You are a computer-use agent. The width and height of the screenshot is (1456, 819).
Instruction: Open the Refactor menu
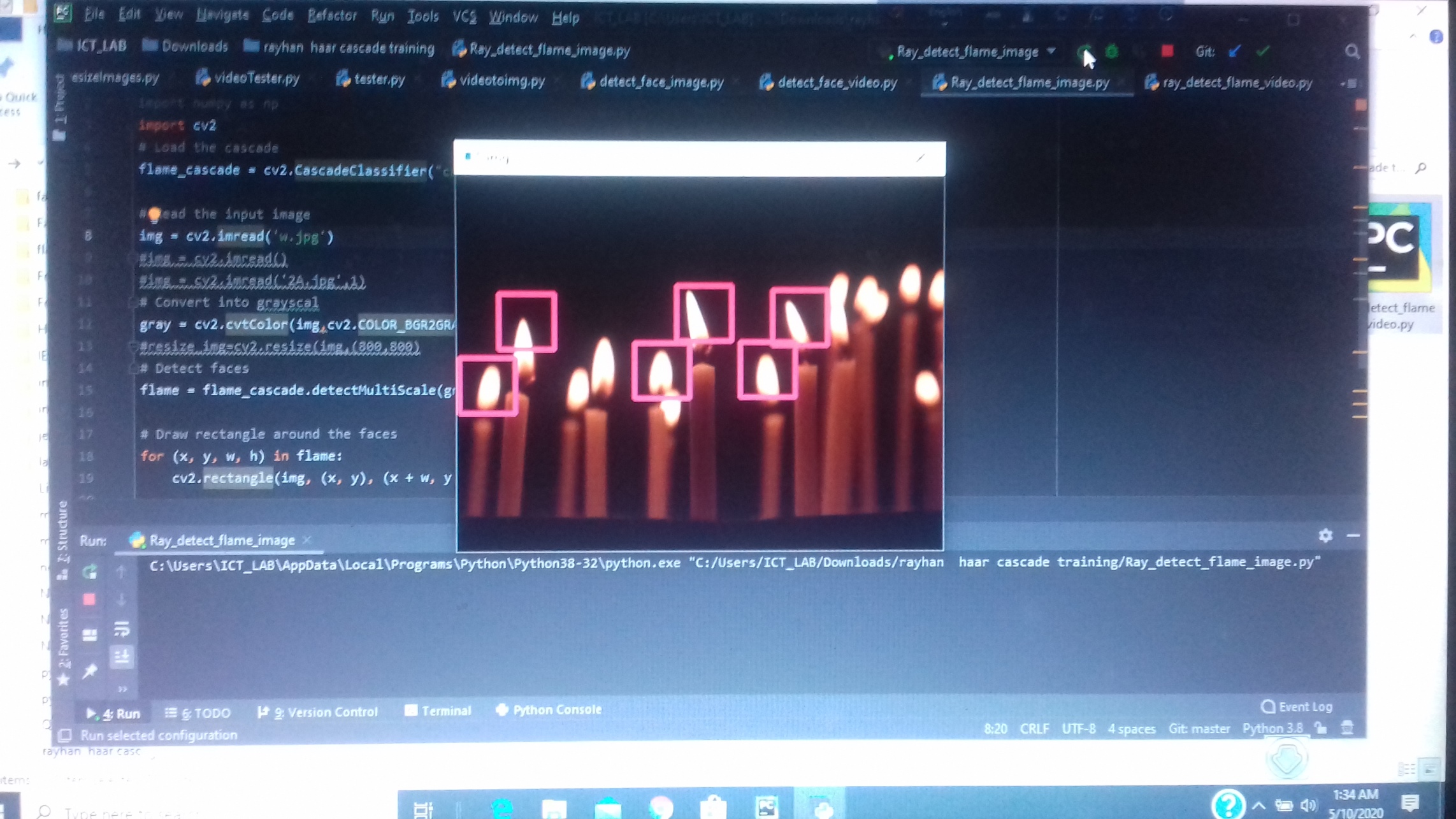pyautogui.click(x=331, y=16)
